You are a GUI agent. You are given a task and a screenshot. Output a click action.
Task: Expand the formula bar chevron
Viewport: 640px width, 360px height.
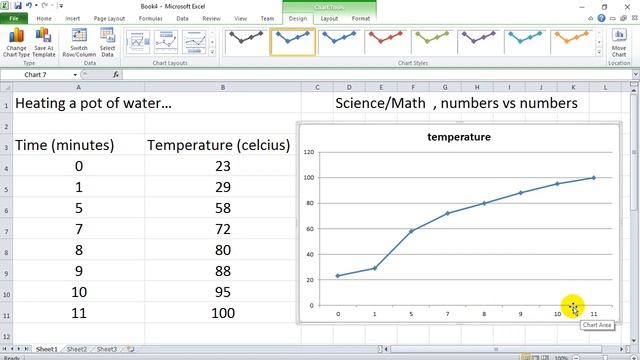pyautogui.click(x=636, y=75)
